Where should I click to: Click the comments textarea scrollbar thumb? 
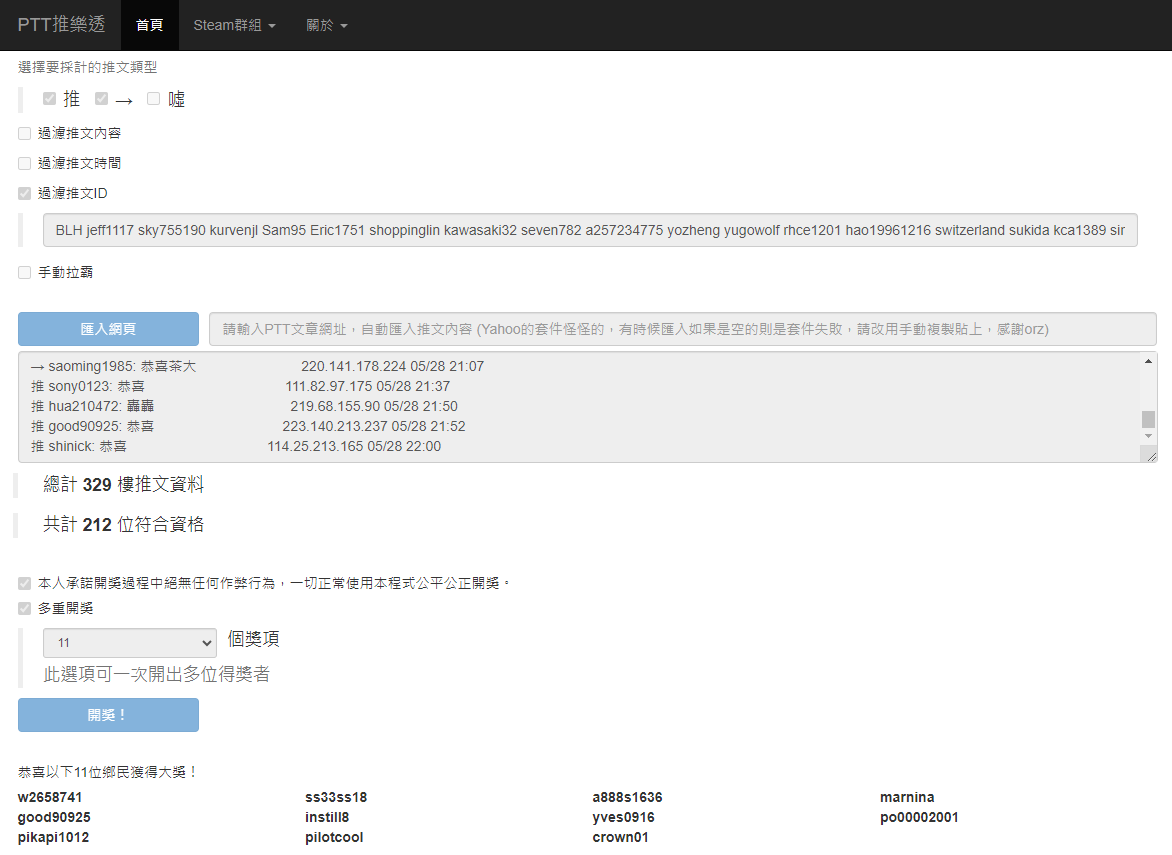pyautogui.click(x=1148, y=419)
